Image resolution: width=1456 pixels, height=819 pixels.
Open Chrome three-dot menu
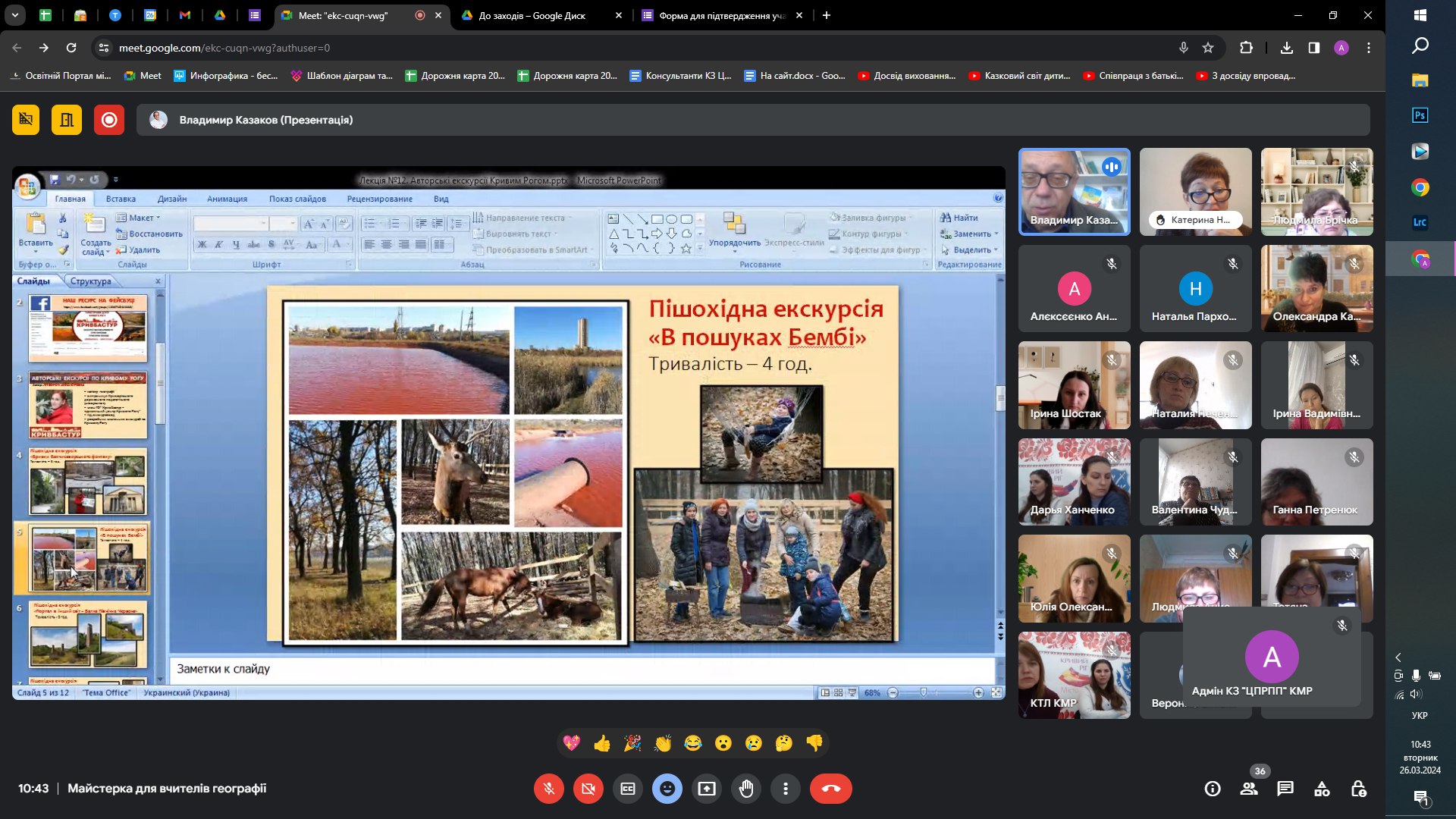point(1369,48)
